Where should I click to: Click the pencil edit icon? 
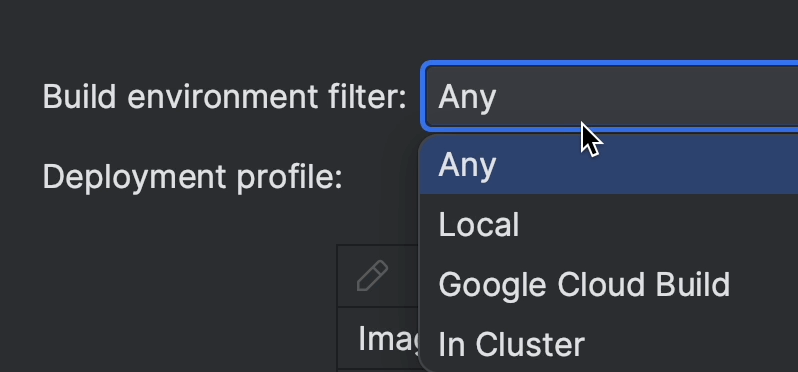373,276
